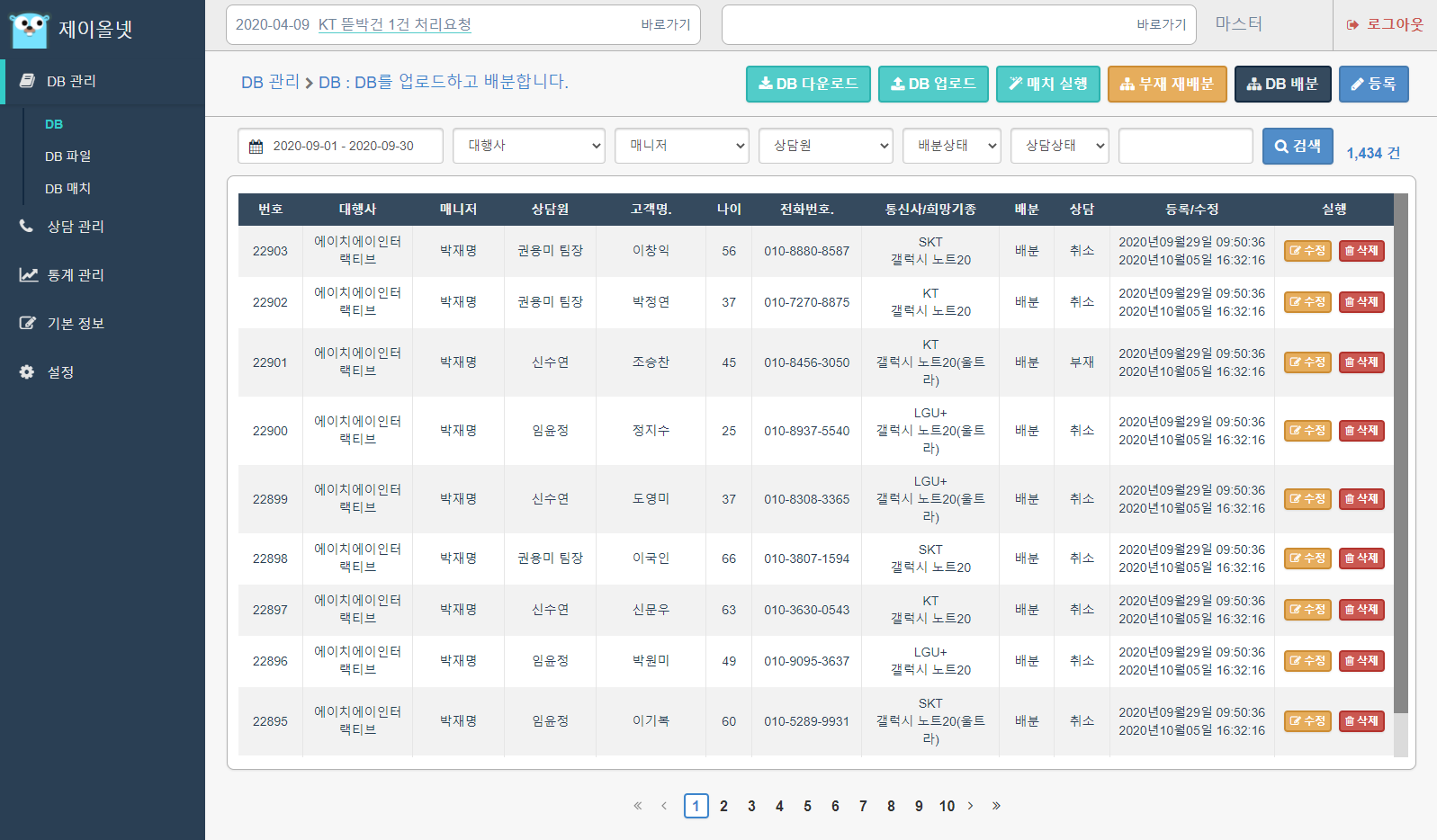This screenshot has height=840, width=1437.
Task: Click the gear icon beside 설정
Action: pos(27,371)
